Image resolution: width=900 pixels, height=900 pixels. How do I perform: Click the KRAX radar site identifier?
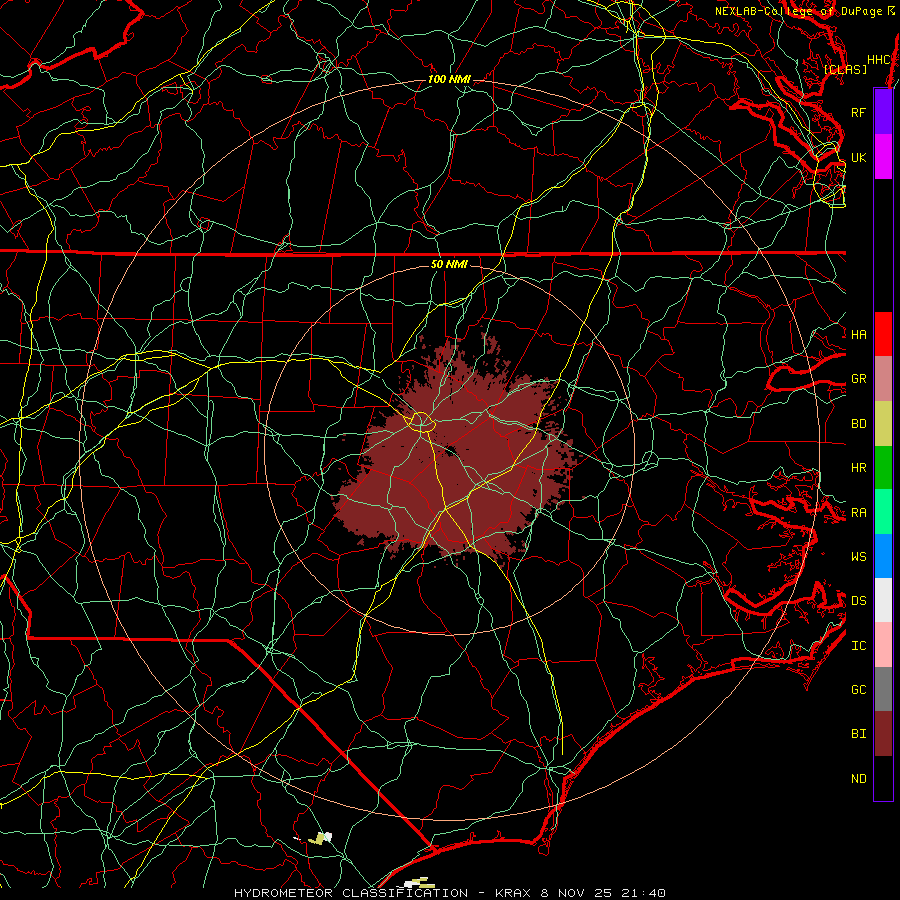514,893
